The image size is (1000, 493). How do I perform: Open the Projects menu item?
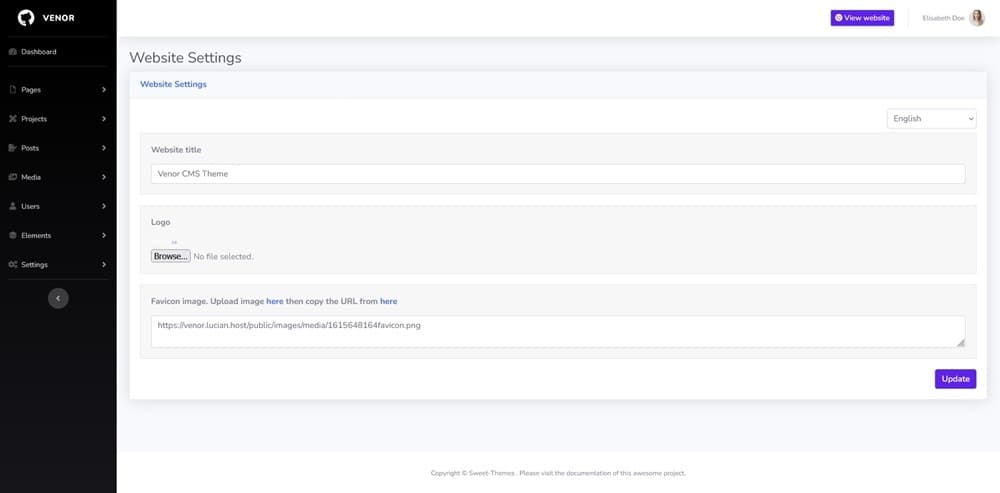coord(34,119)
